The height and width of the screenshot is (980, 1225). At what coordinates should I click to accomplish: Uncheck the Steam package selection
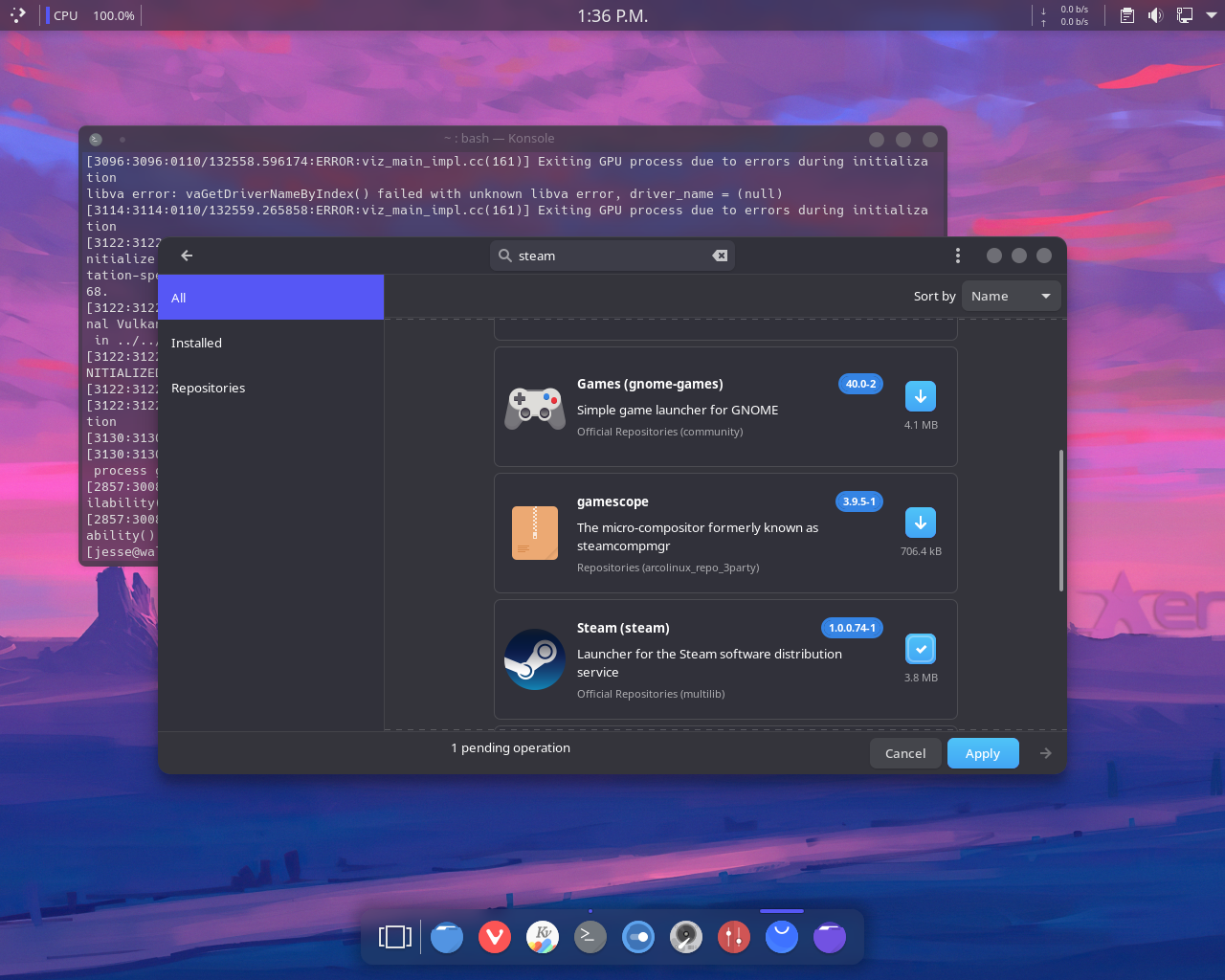point(921,649)
